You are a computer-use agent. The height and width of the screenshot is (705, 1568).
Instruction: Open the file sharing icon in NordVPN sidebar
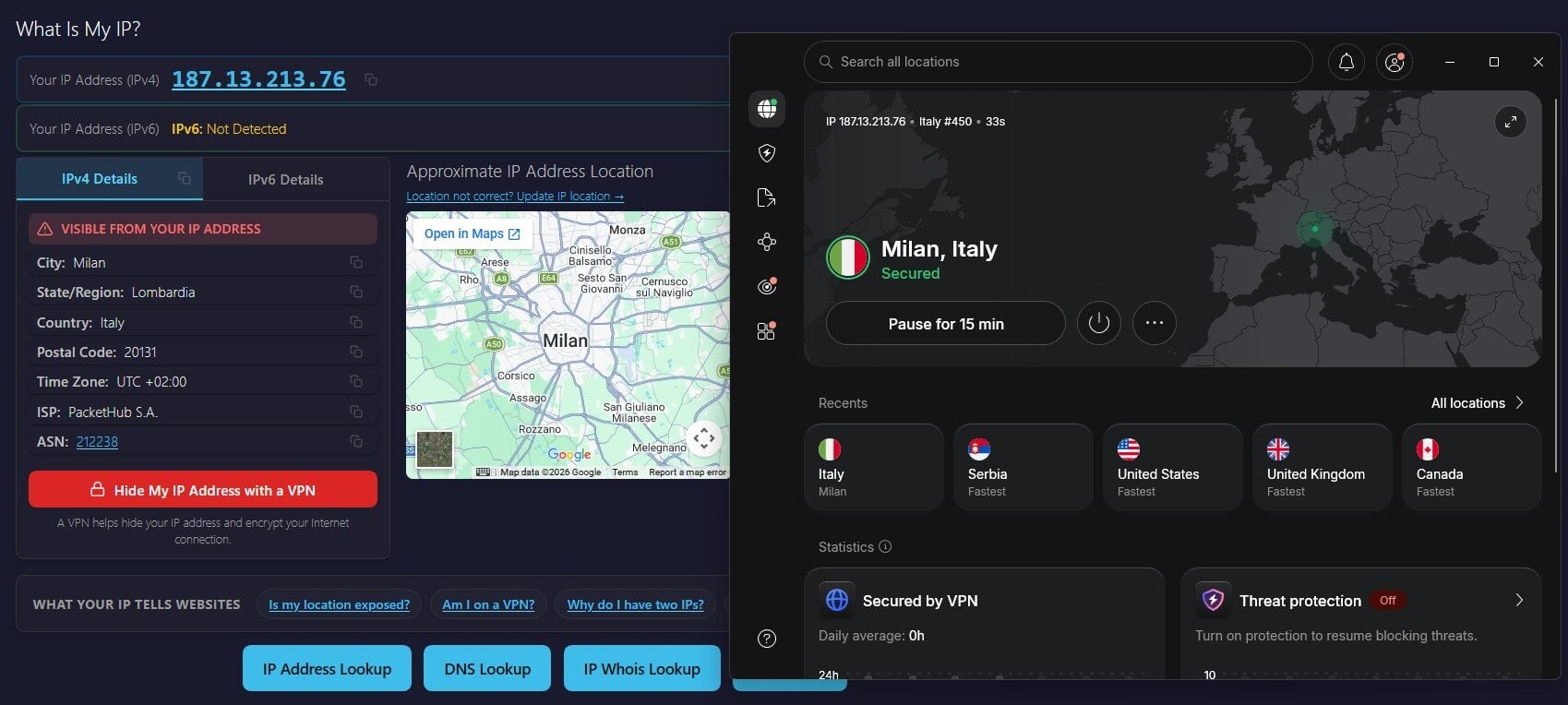[766, 197]
